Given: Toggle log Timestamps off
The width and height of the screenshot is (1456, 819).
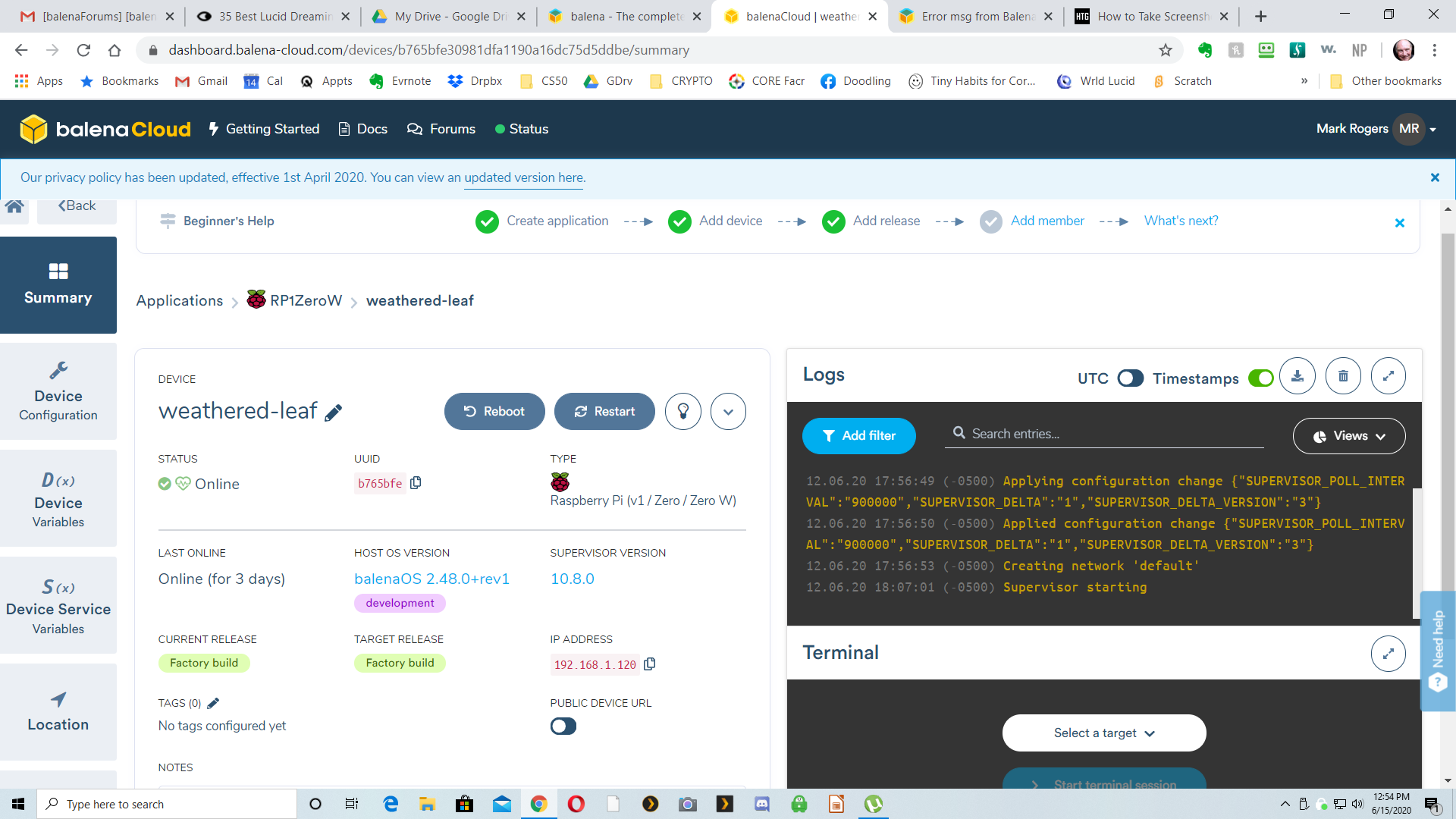Looking at the screenshot, I should click(1261, 378).
